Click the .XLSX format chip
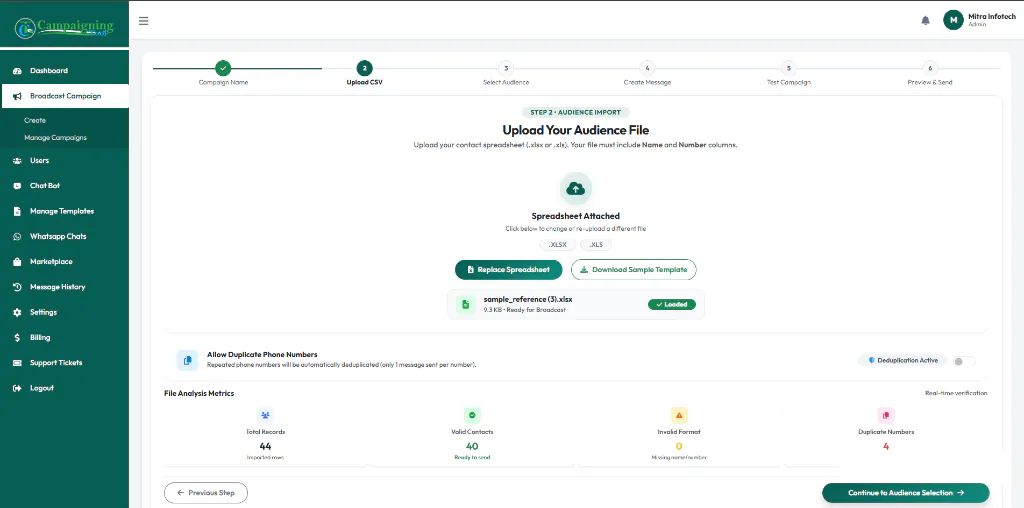 [x=558, y=245]
